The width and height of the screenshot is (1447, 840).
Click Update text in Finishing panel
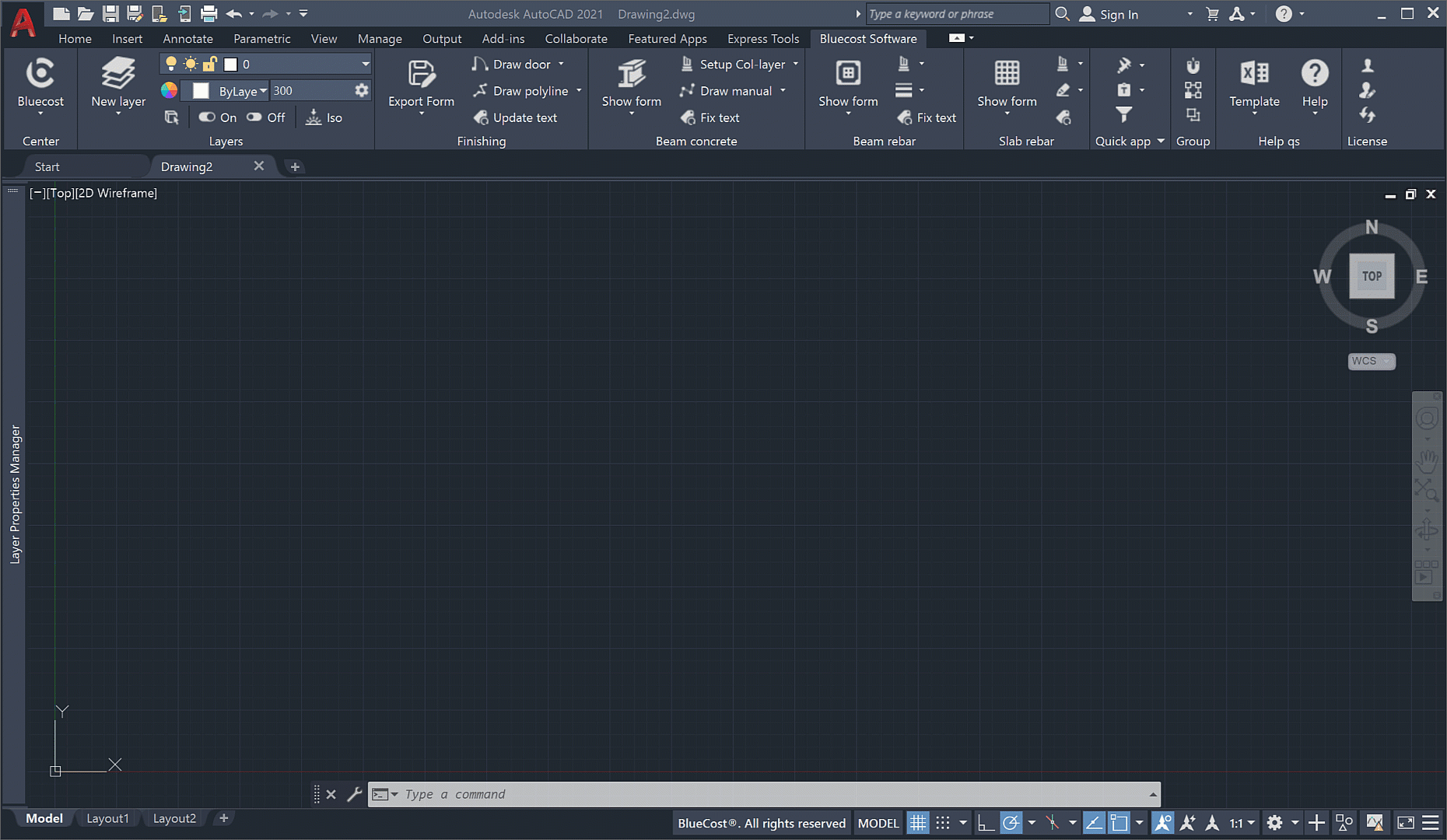coord(515,117)
